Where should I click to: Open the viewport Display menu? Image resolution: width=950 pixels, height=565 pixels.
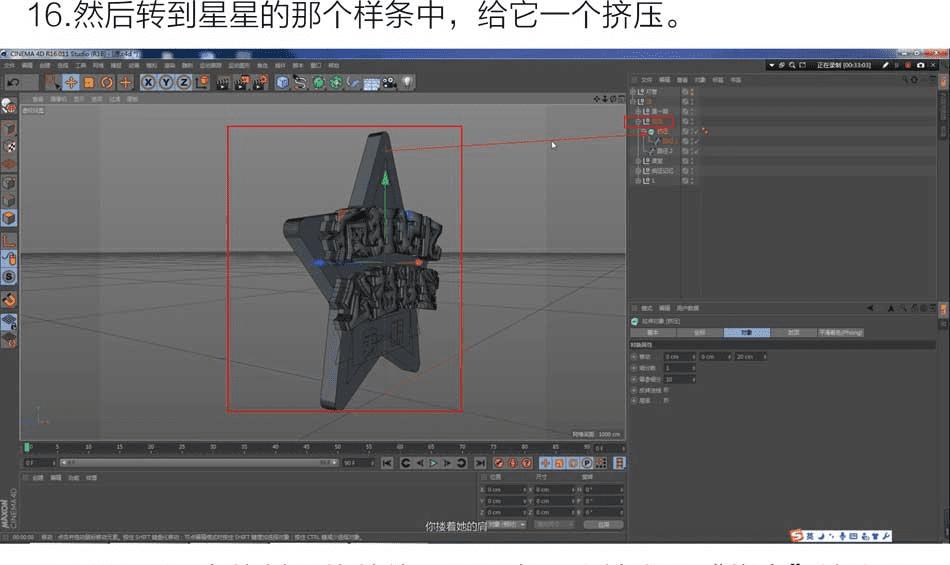[x=79, y=99]
